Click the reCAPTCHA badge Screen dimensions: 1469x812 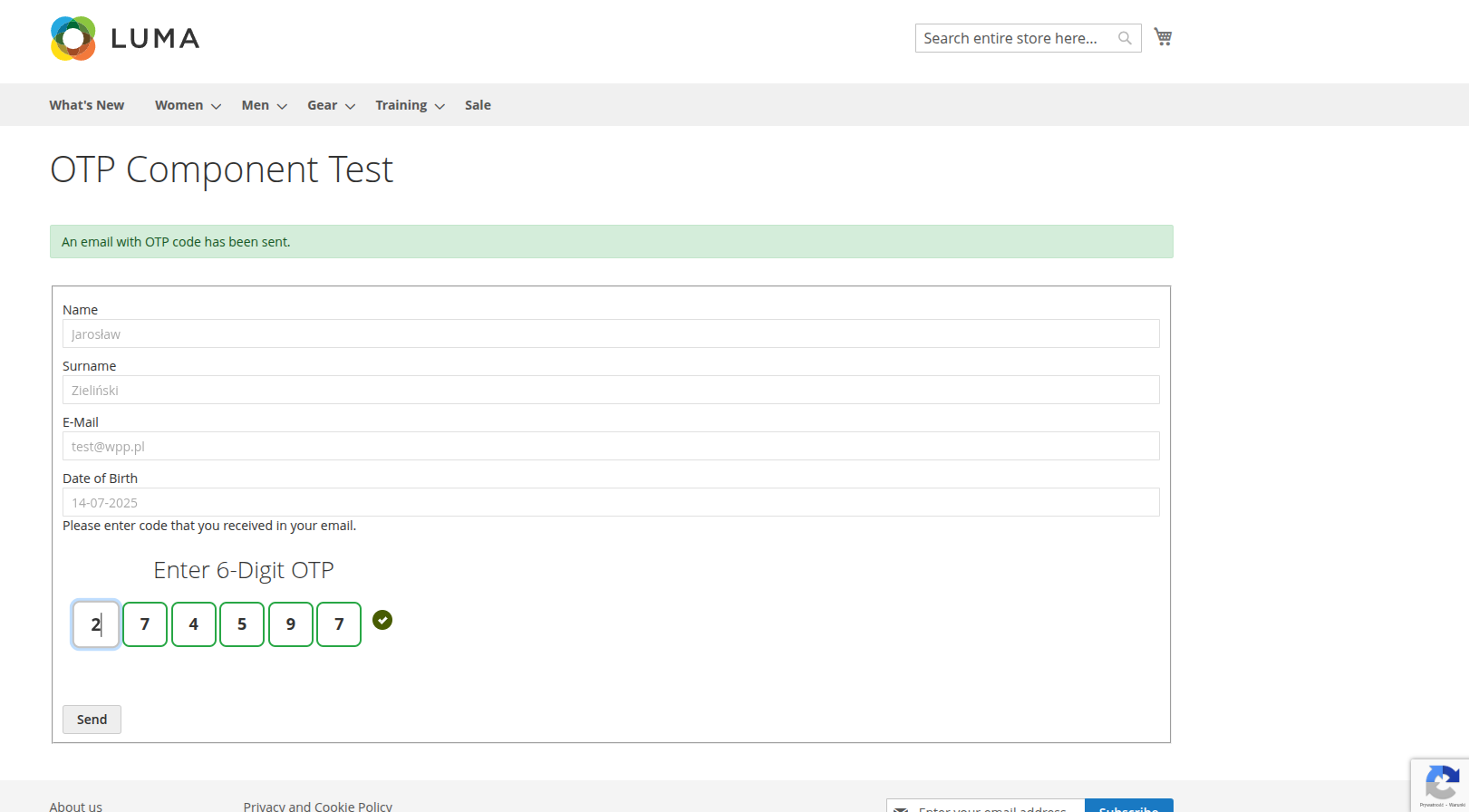click(x=1441, y=784)
